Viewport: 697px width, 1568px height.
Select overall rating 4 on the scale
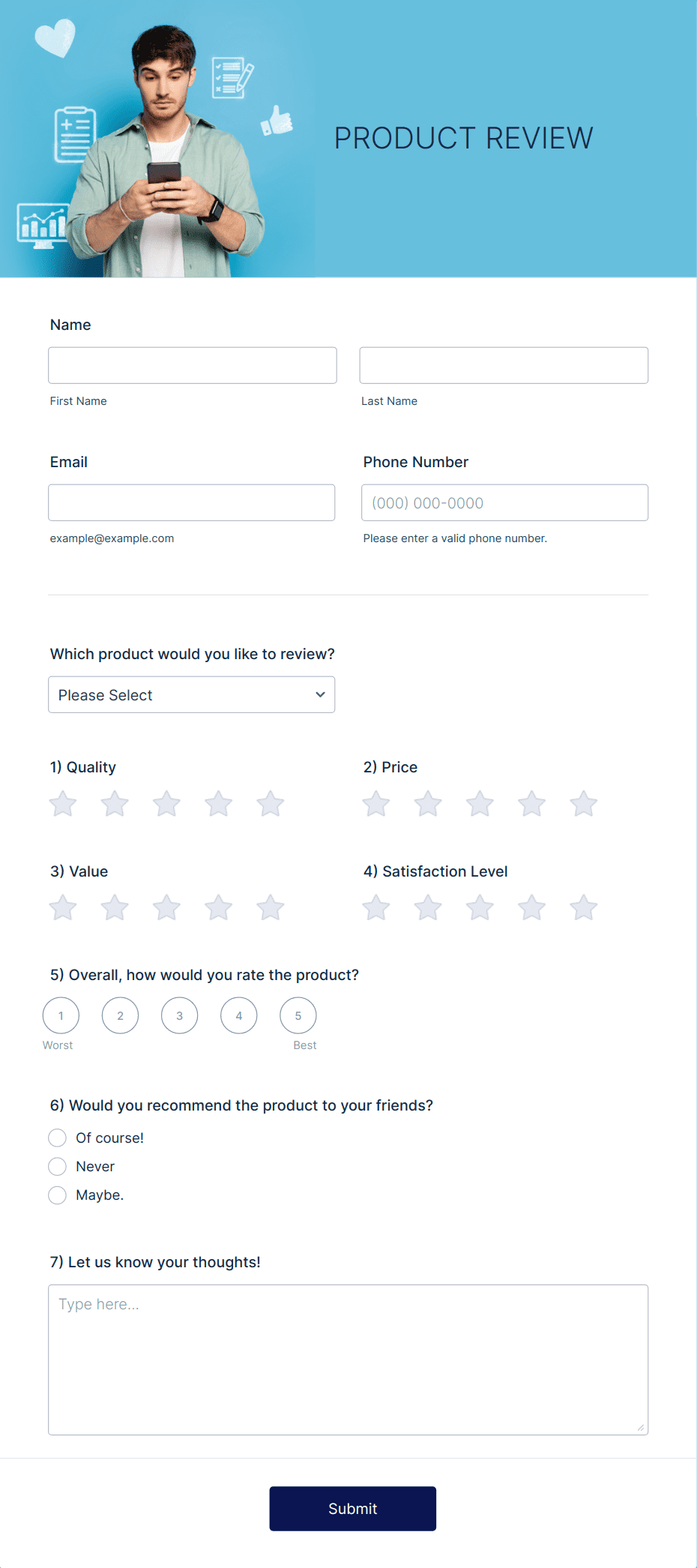238,1015
